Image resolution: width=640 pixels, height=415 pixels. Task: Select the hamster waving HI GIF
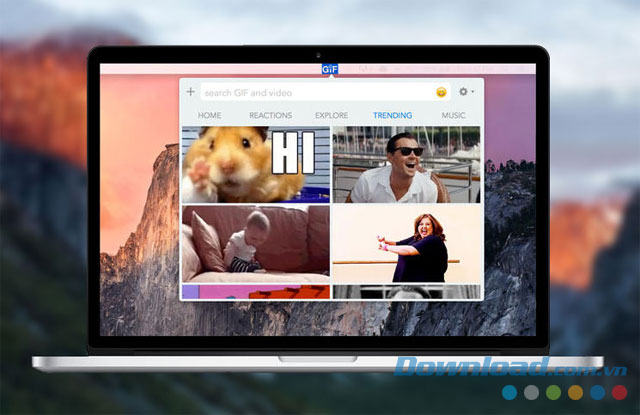tap(255, 165)
